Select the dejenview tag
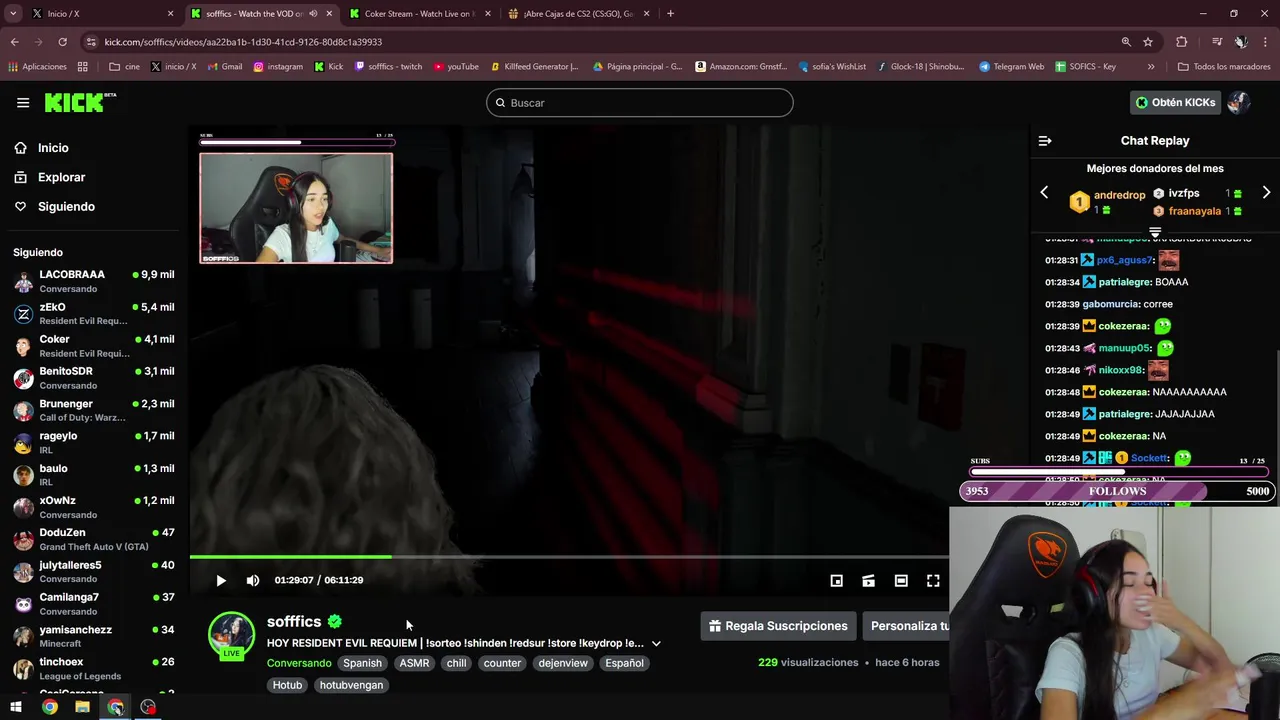The width and height of the screenshot is (1280, 720). click(x=563, y=663)
